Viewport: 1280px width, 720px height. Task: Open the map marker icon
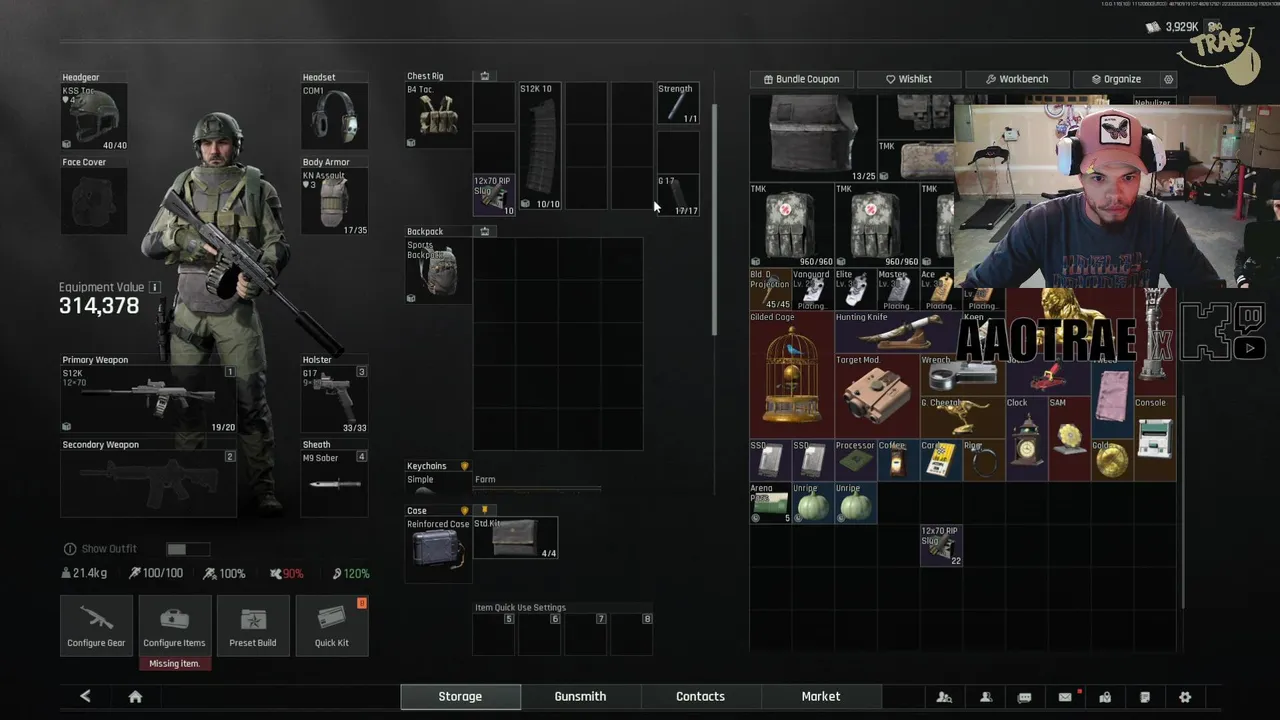click(x=1105, y=697)
